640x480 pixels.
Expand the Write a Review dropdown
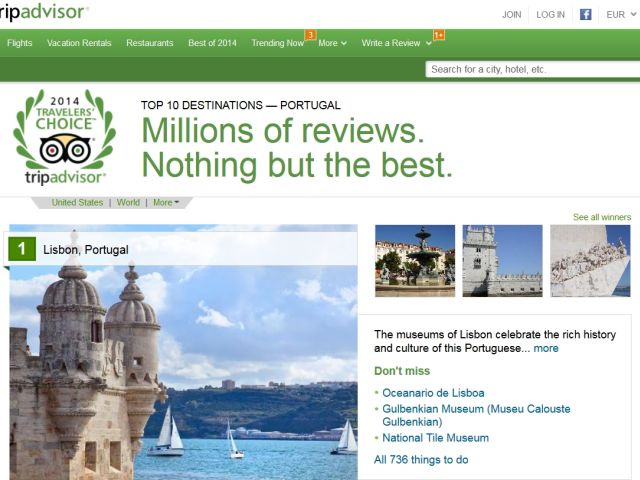pos(397,43)
